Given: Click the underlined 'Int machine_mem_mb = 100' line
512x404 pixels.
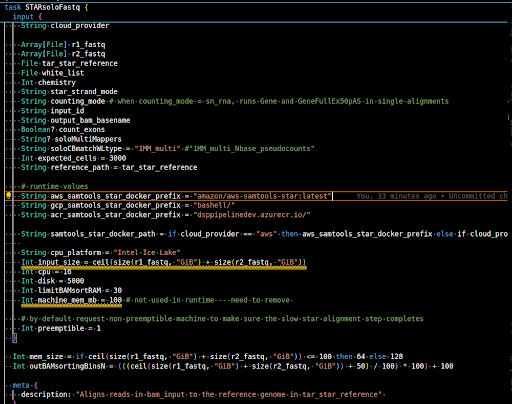Looking at the screenshot, I should pos(71,300).
